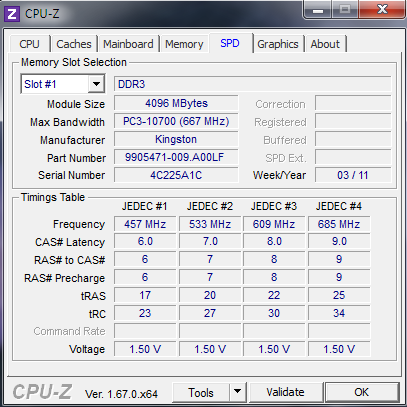Click the 6.0 CAS# Latency value
The height and width of the screenshot is (407, 407).
145,241
